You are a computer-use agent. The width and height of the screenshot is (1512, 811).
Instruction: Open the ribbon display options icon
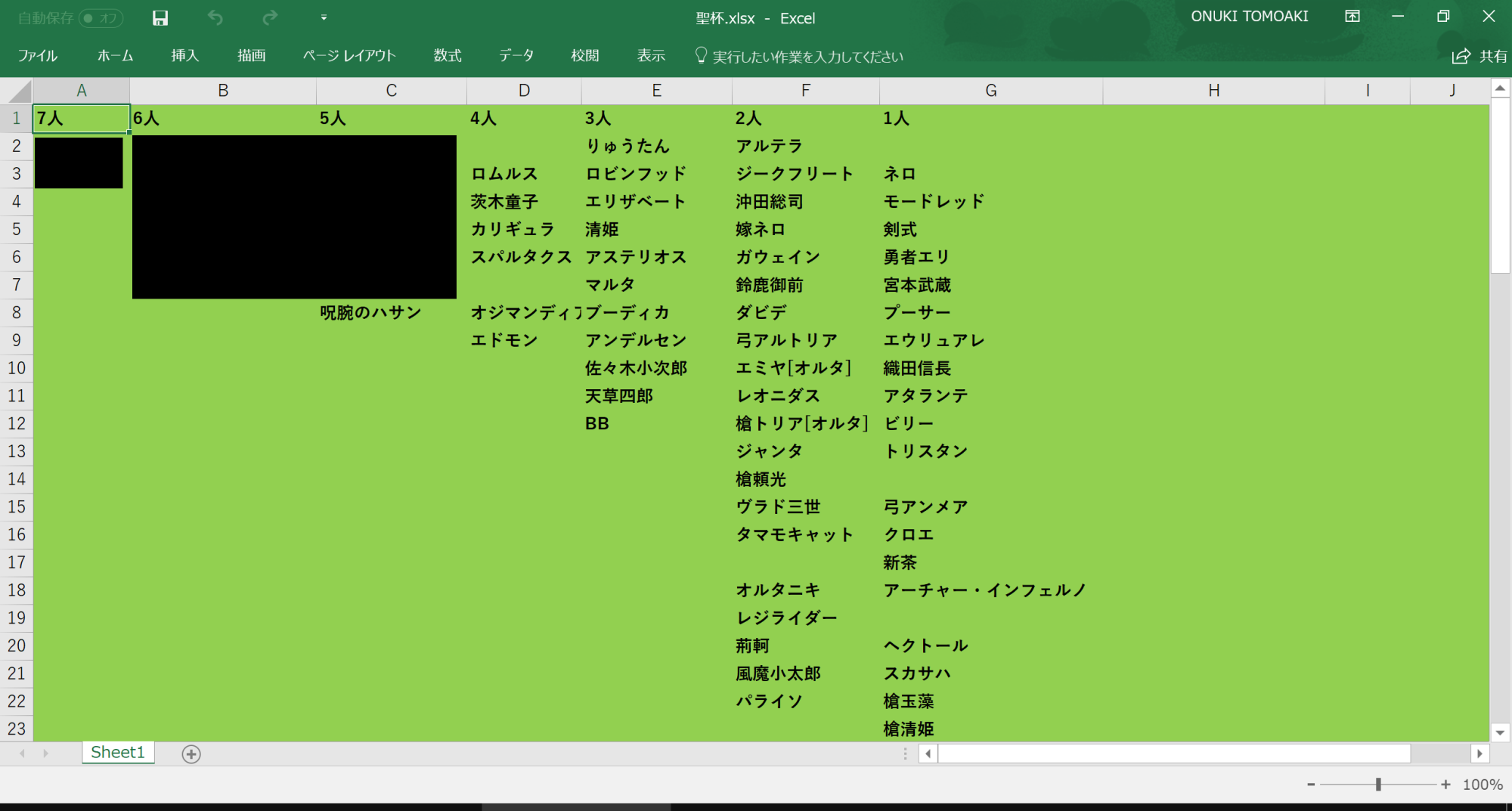tap(1352, 17)
